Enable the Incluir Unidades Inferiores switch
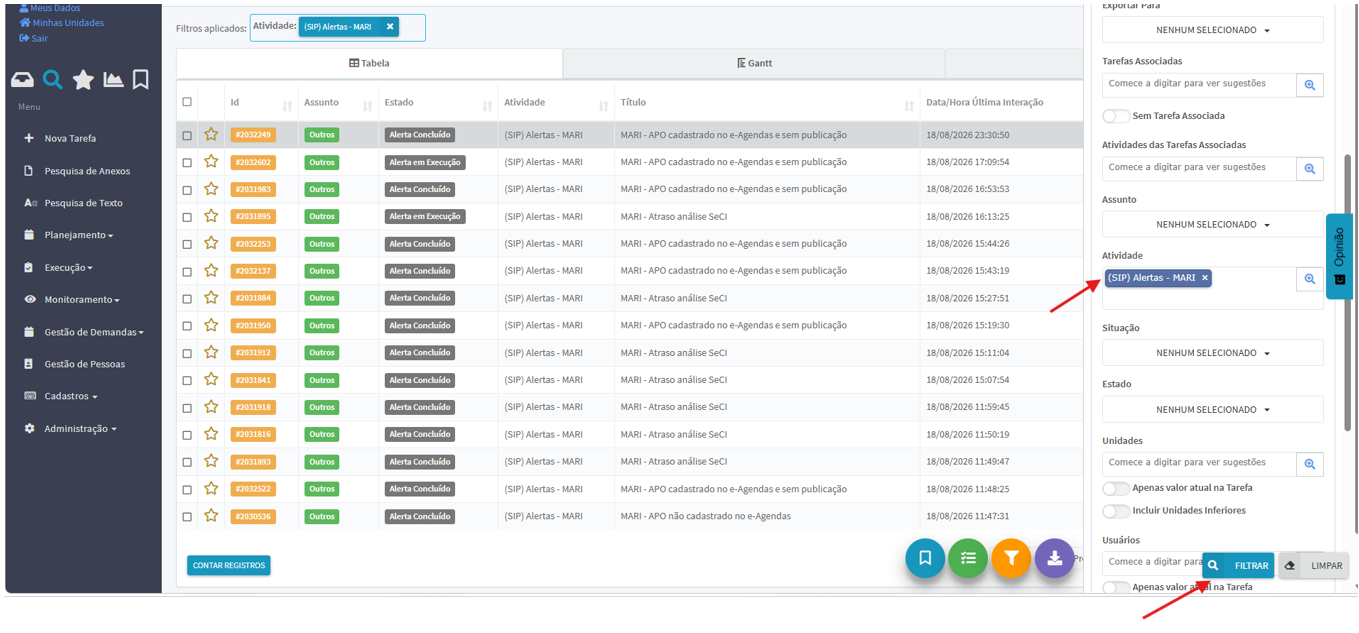Screen dimensions: 1359x633 click(1116, 511)
